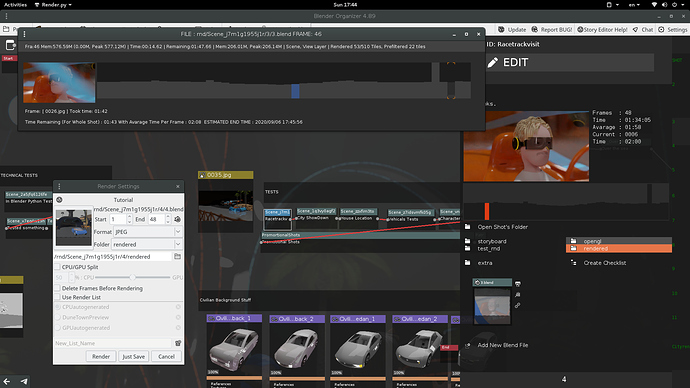Open the Chat toolbar item

pyautogui.click(x=642, y=29)
